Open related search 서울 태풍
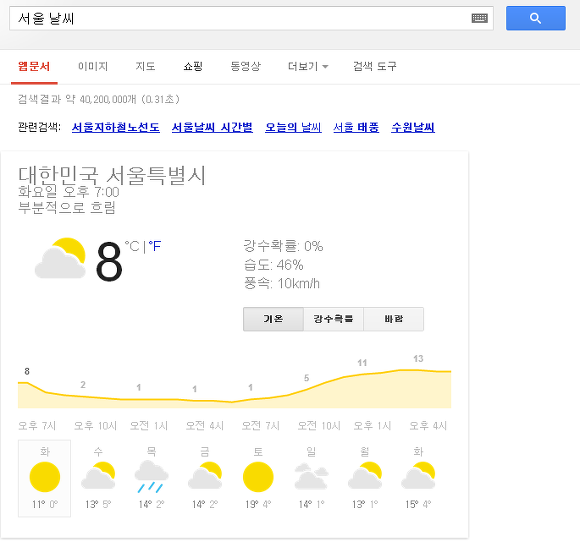This screenshot has height=547, width=580. tap(356, 128)
